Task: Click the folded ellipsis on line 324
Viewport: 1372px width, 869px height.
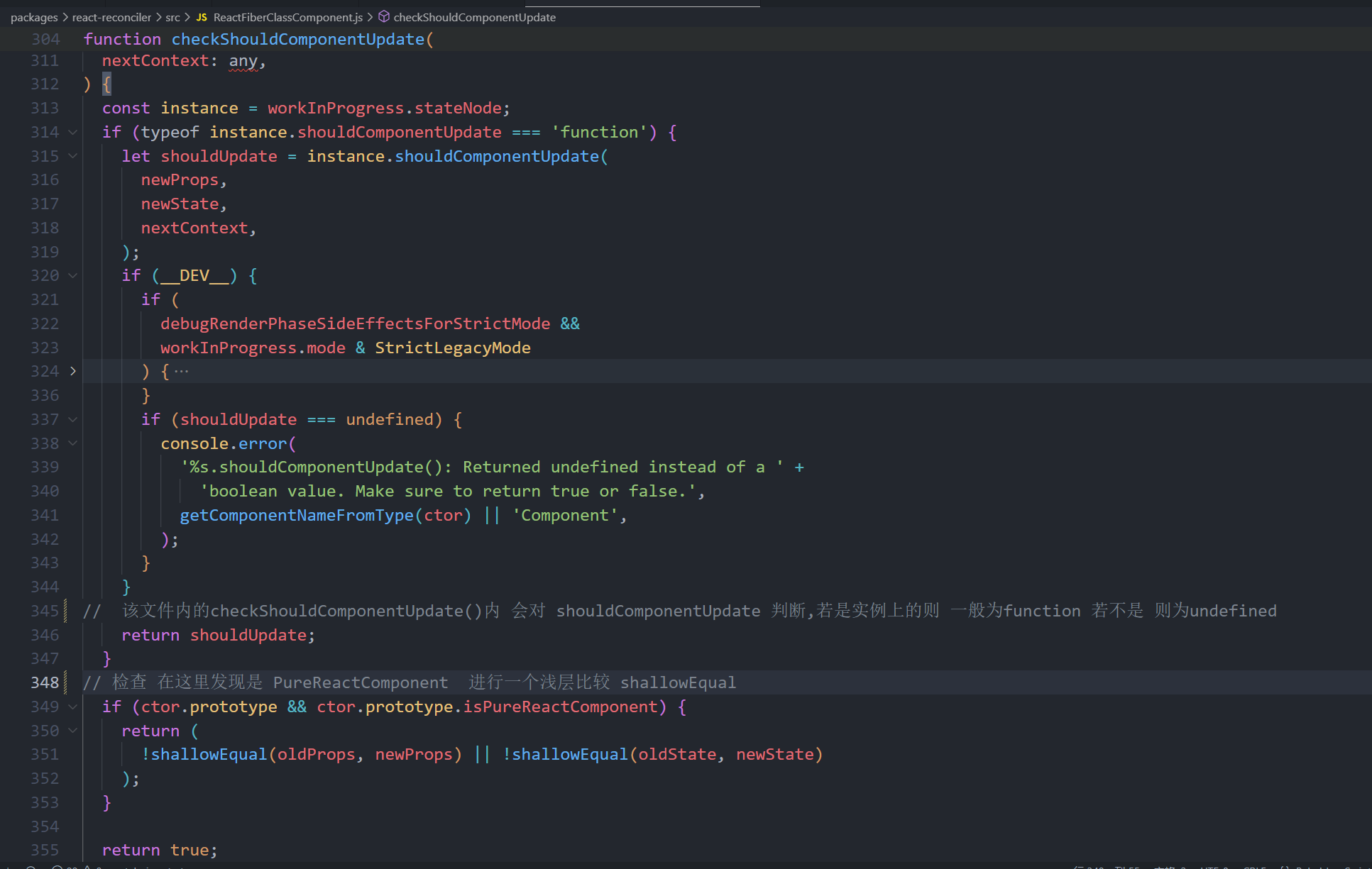Action: [182, 371]
